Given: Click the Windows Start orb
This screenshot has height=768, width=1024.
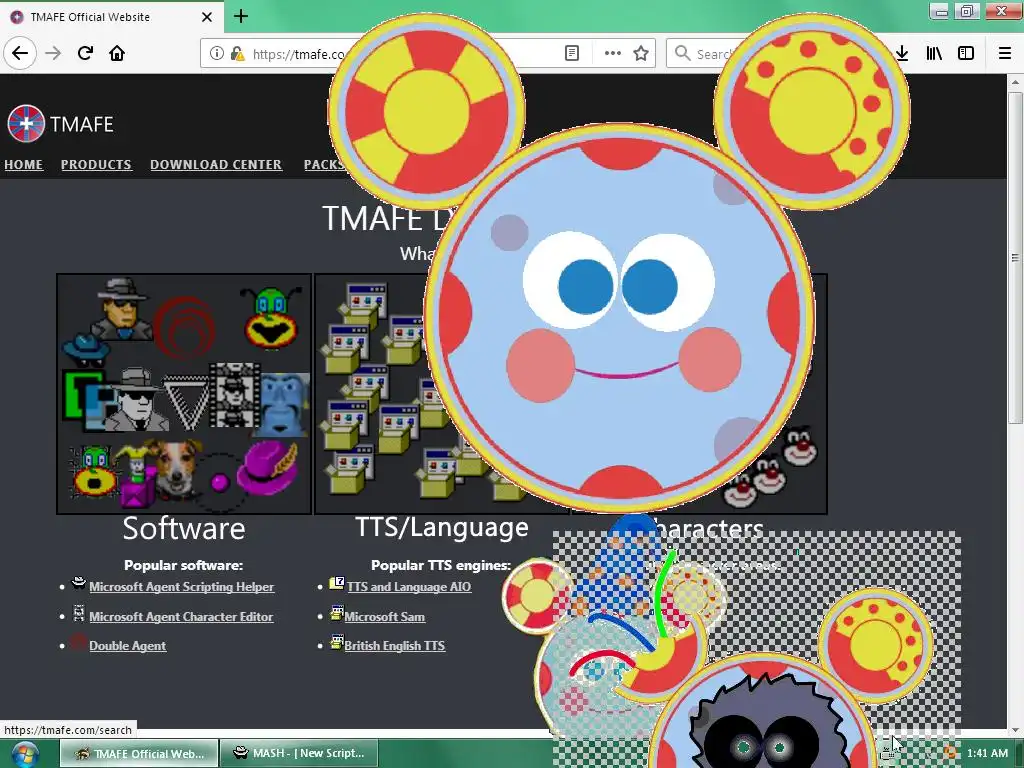Looking at the screenshot, I should [x=24, y=754].
